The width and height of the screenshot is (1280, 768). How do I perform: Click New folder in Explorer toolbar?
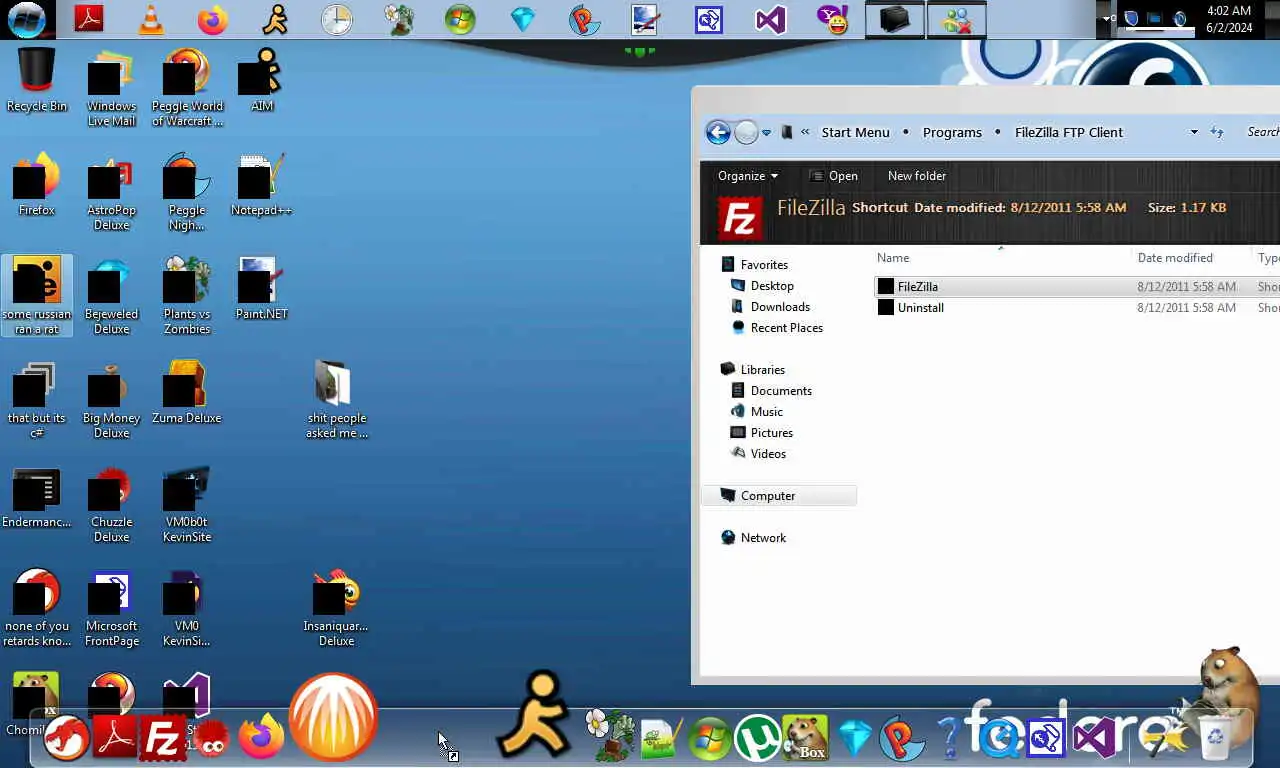point(917,176)
